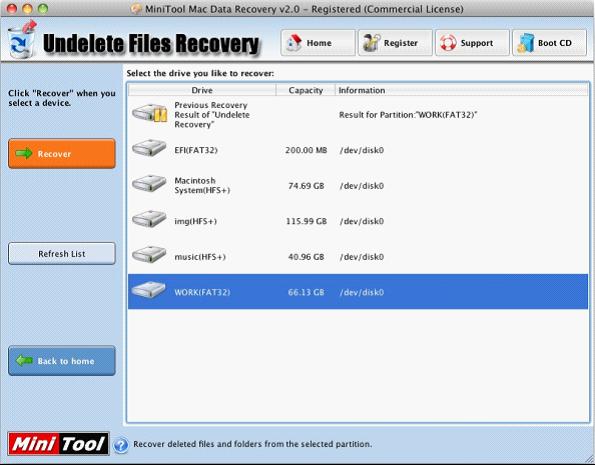Click the drive icon next to EFI(FAT32)
The image size is (595, 465).
pyautogui.click(x=149, y=148)
